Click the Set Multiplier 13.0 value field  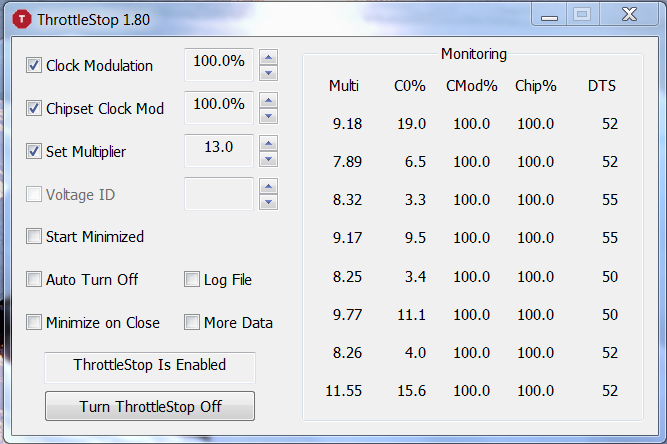click(x=219, y=151)
